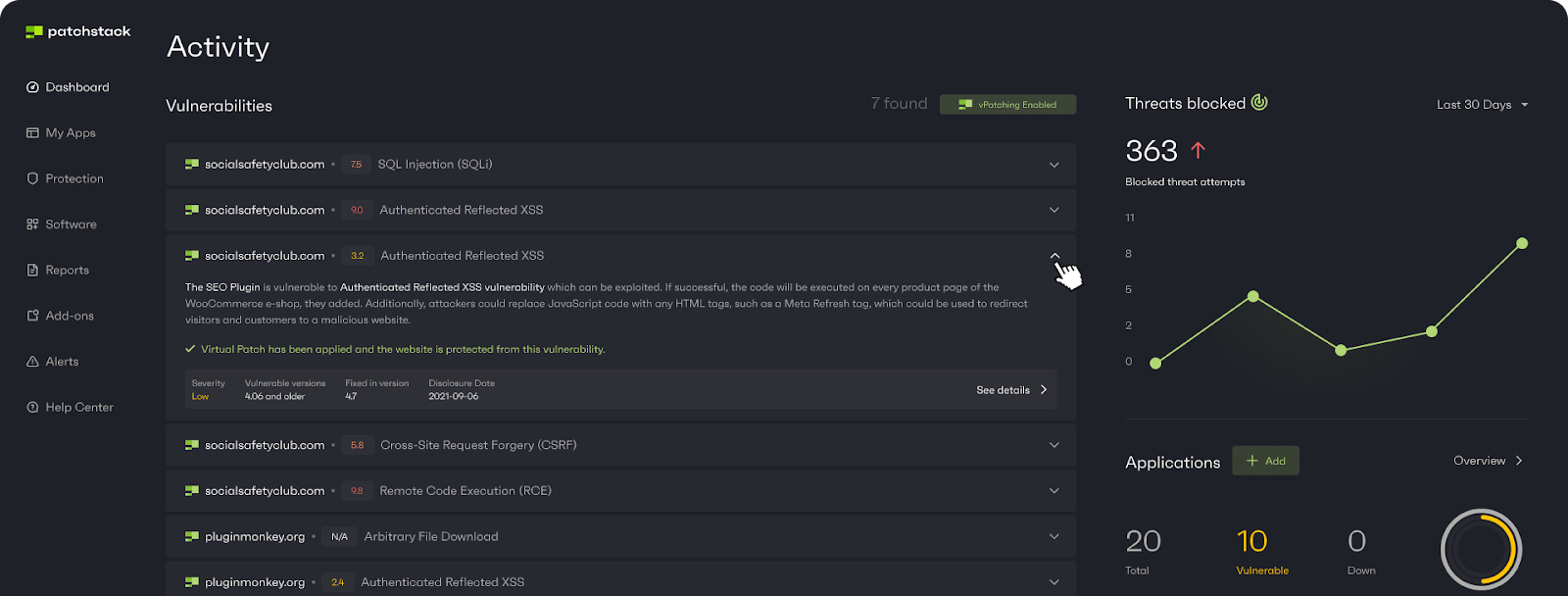
Task: Click the Alerts warning icon
Action: (32, 362)
